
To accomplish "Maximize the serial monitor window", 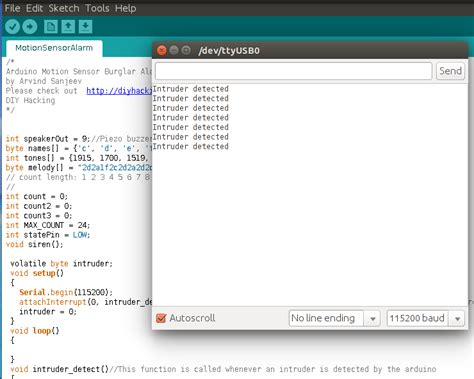I will point(186,50).
